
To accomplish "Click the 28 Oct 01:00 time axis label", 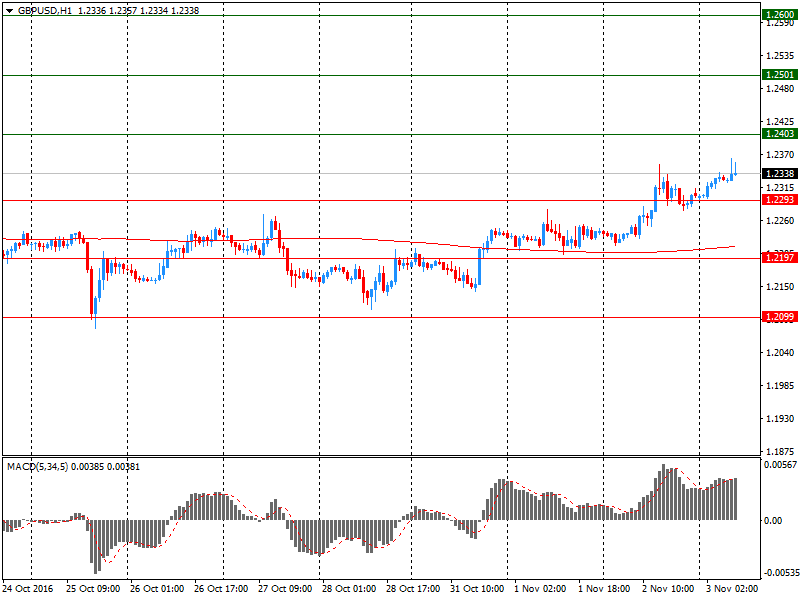I will pos(349,589).
